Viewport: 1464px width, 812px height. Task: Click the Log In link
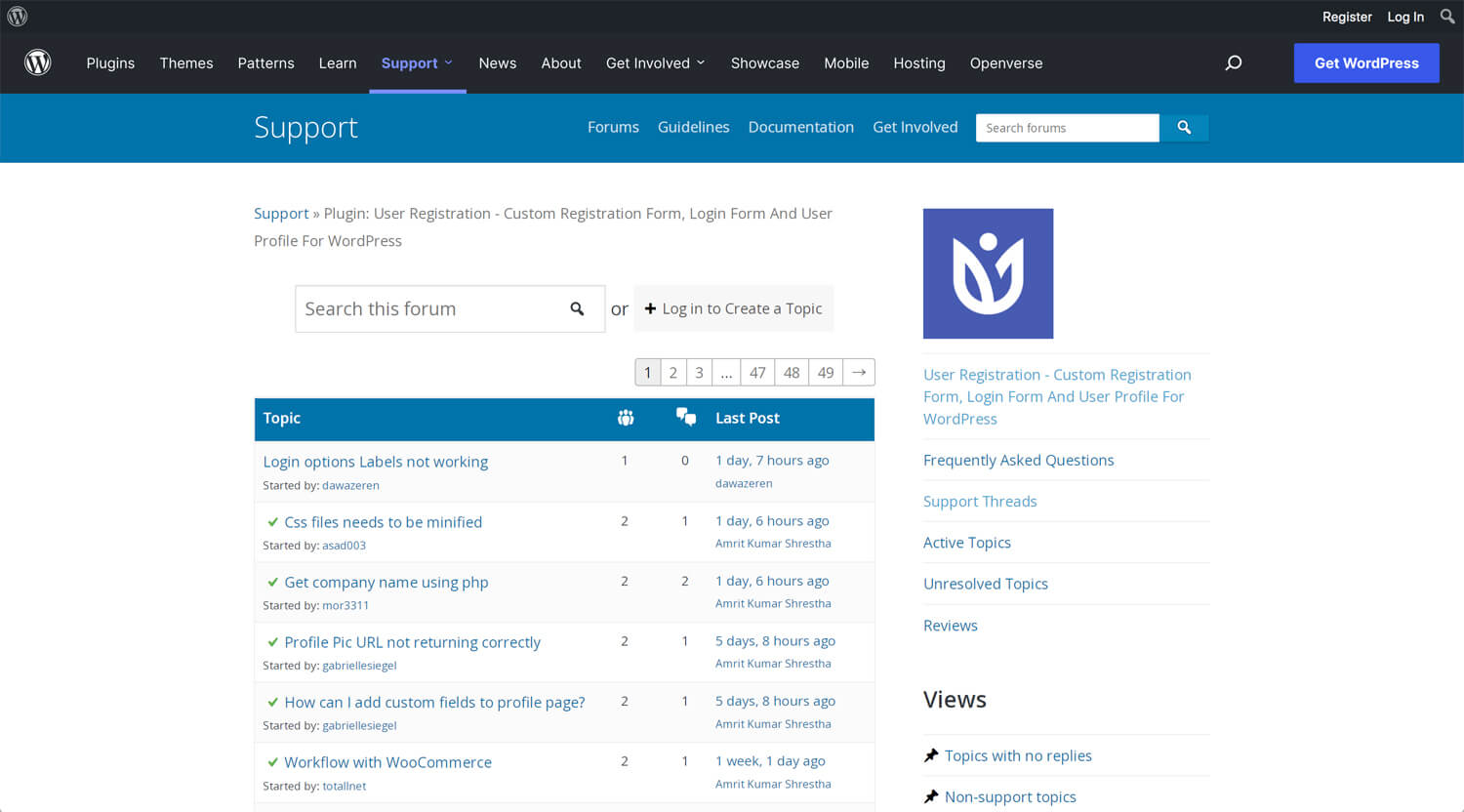click(1405, 17)
